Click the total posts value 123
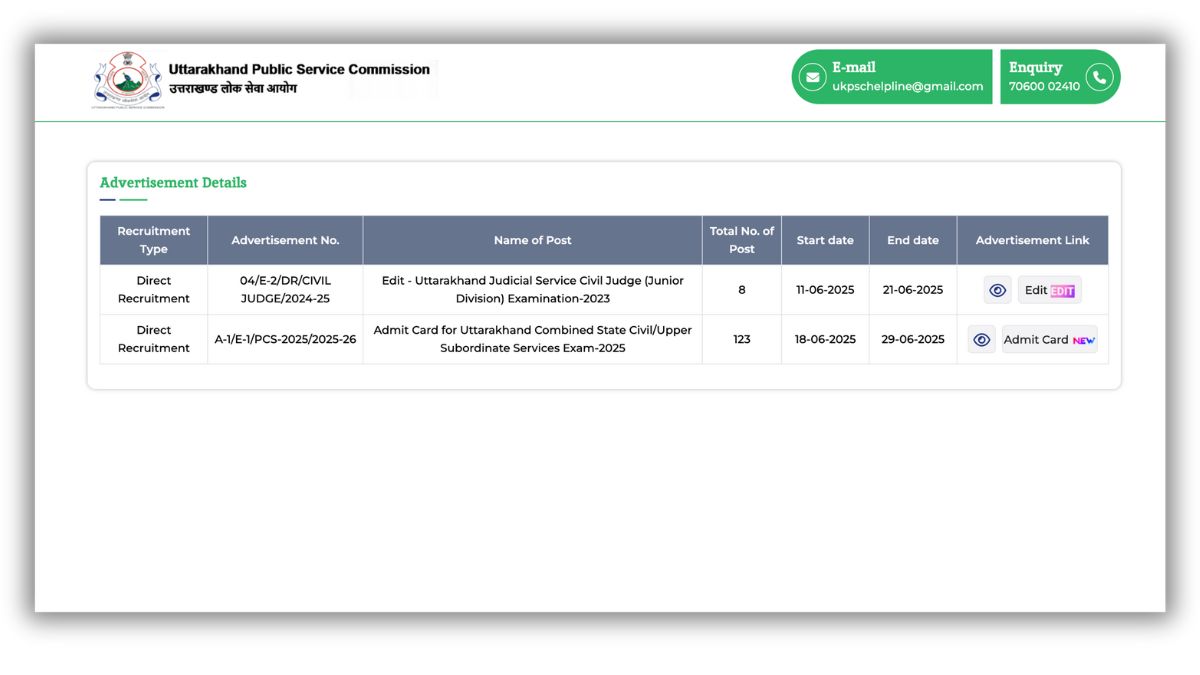 [742, 339]
